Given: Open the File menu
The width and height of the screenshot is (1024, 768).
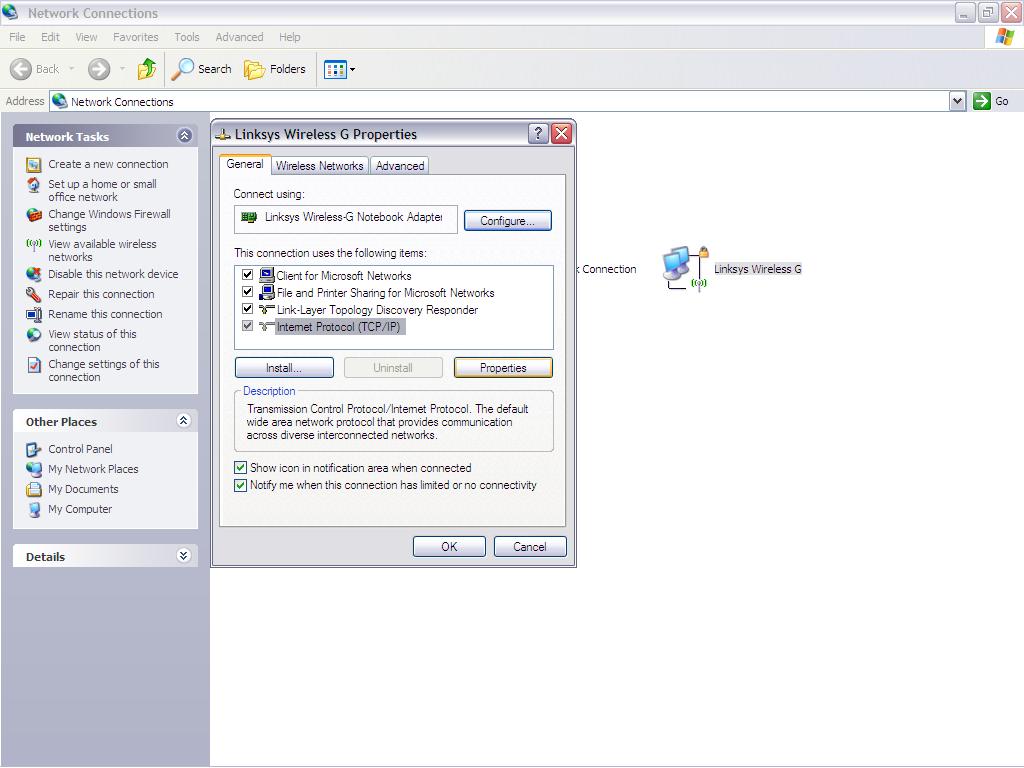Looking at the screenshot, I should 18,37.
